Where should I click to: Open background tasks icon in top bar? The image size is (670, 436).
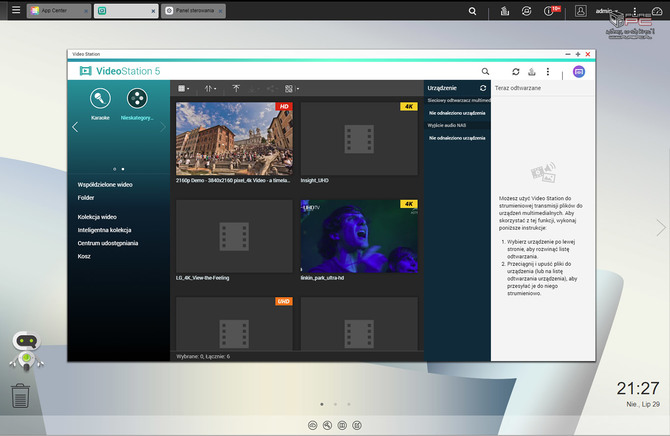[x=505, y=11]
